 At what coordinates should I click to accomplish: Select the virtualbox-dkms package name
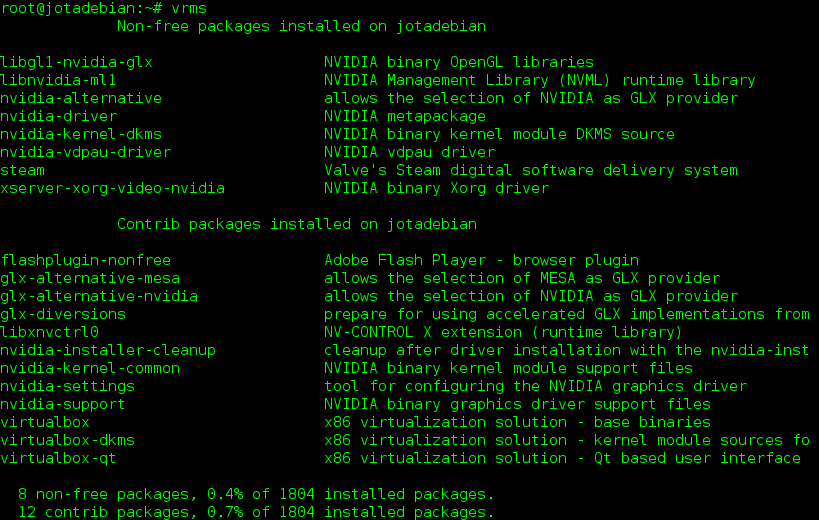pos(67,440)
